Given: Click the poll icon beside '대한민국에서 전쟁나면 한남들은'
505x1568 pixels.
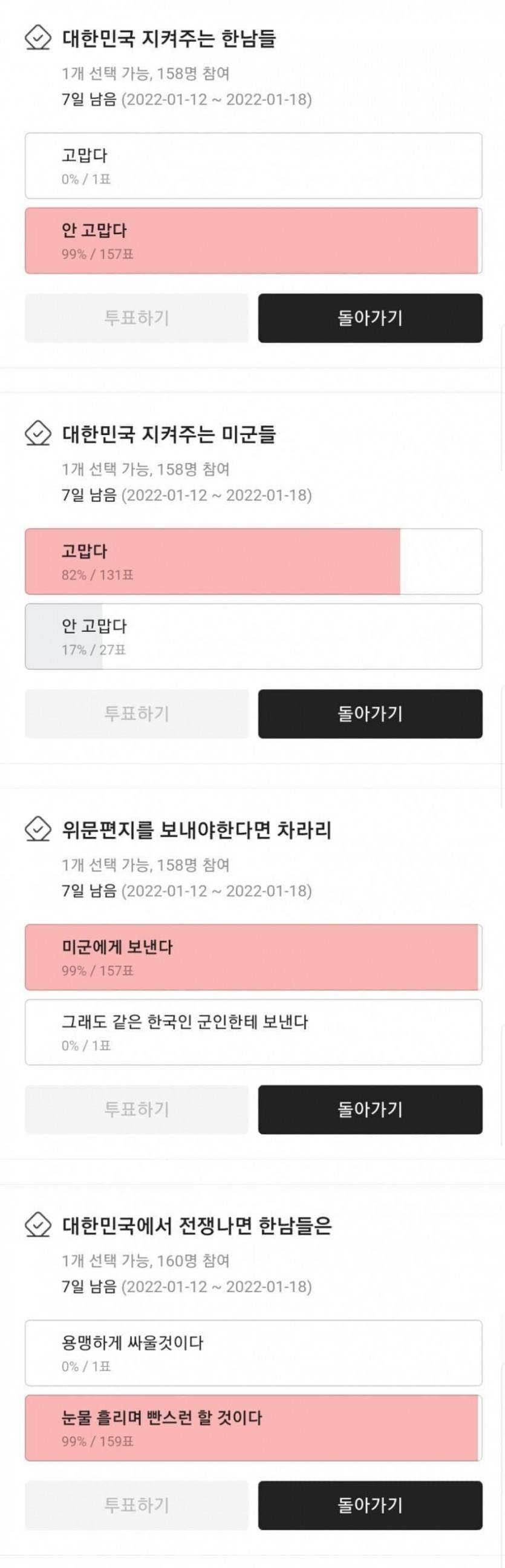Looking at the screenshot, I should pos(37,1225).
